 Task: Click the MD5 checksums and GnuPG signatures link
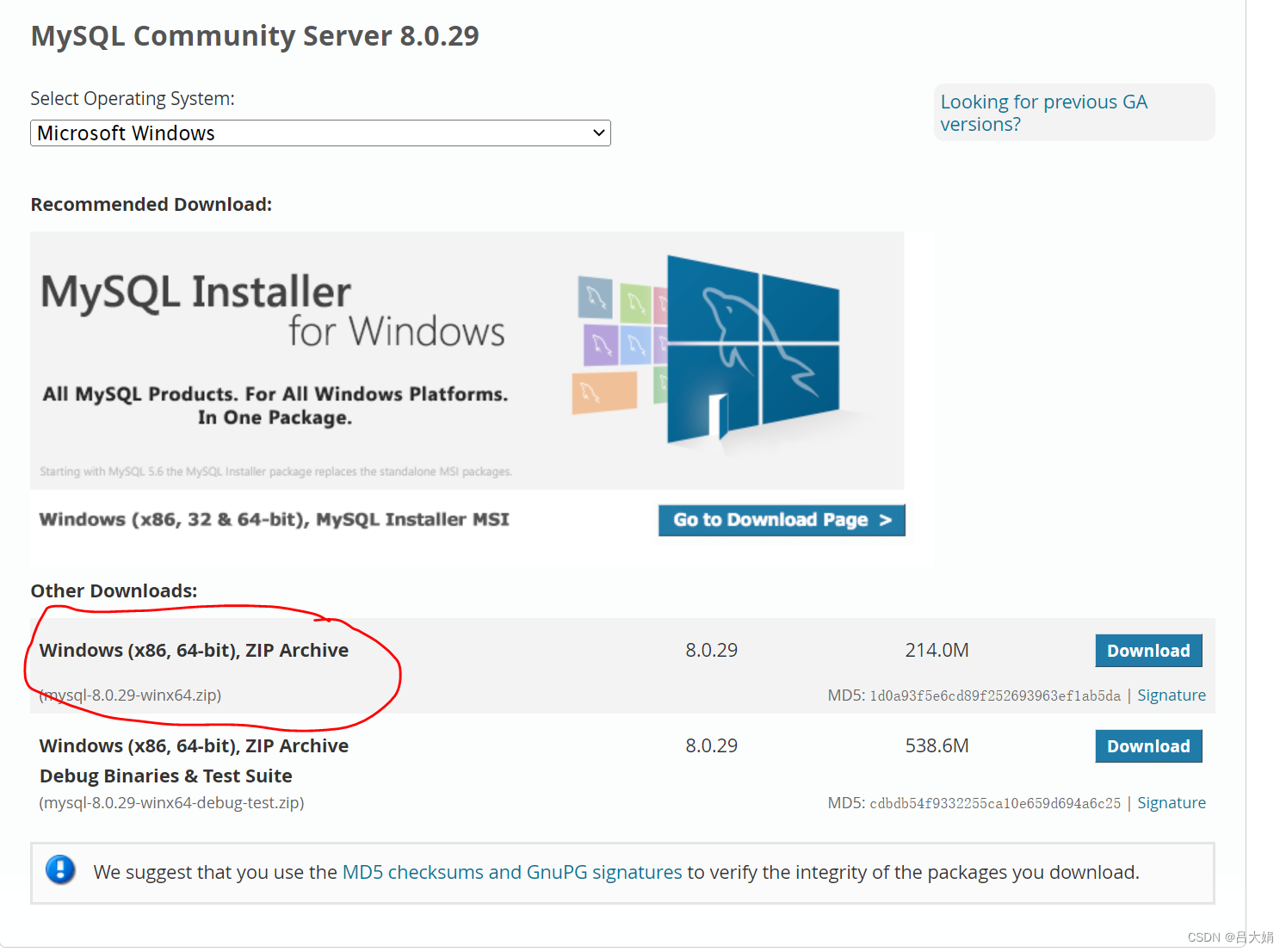point(512,872)
